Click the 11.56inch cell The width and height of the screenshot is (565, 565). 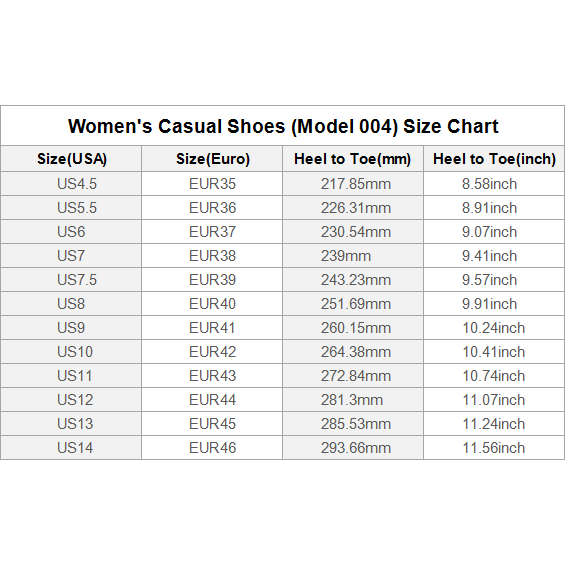pos(494,448)
